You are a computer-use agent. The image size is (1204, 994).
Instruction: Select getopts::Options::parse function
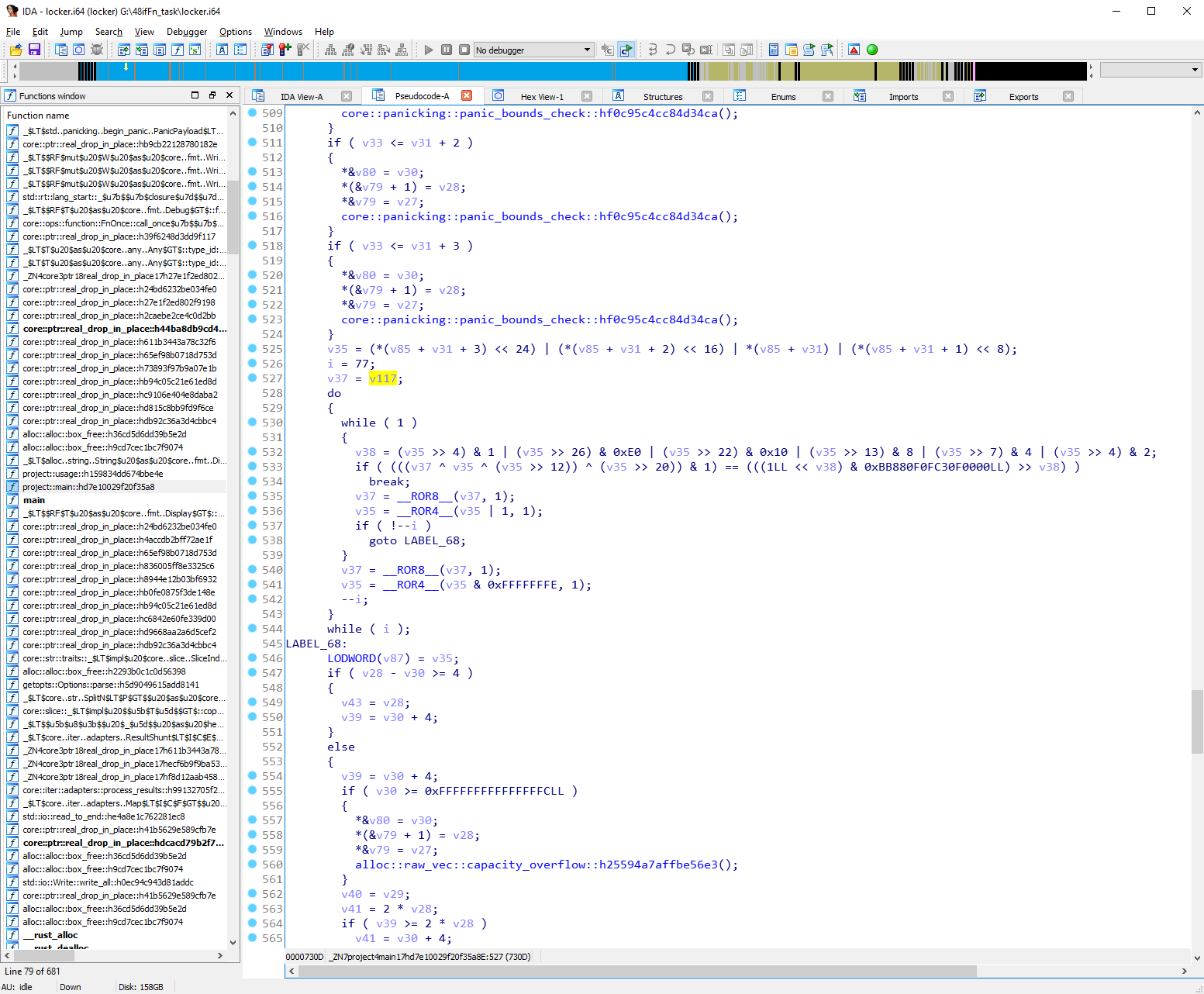tap(116, 685)
